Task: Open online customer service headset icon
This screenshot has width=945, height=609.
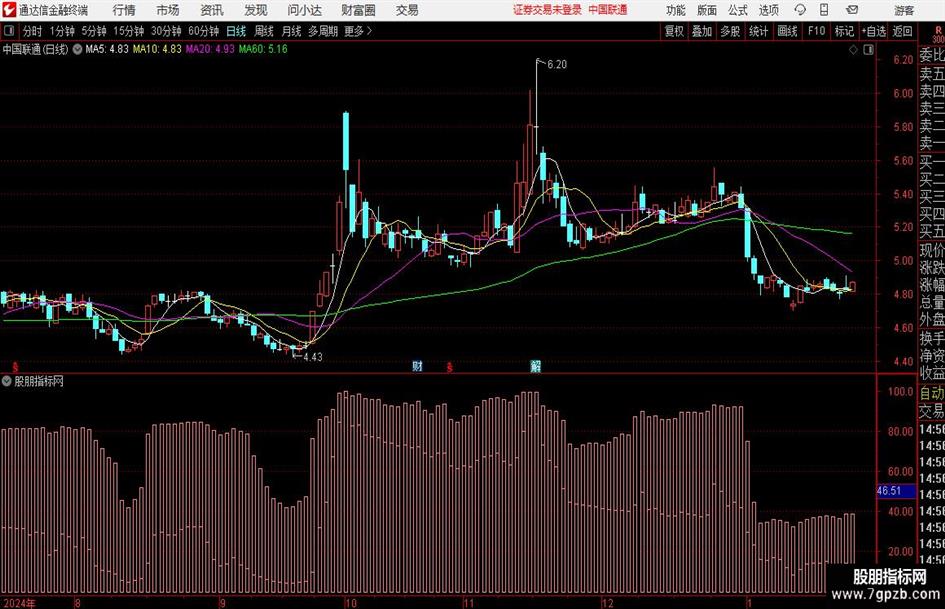Action: 800,10
